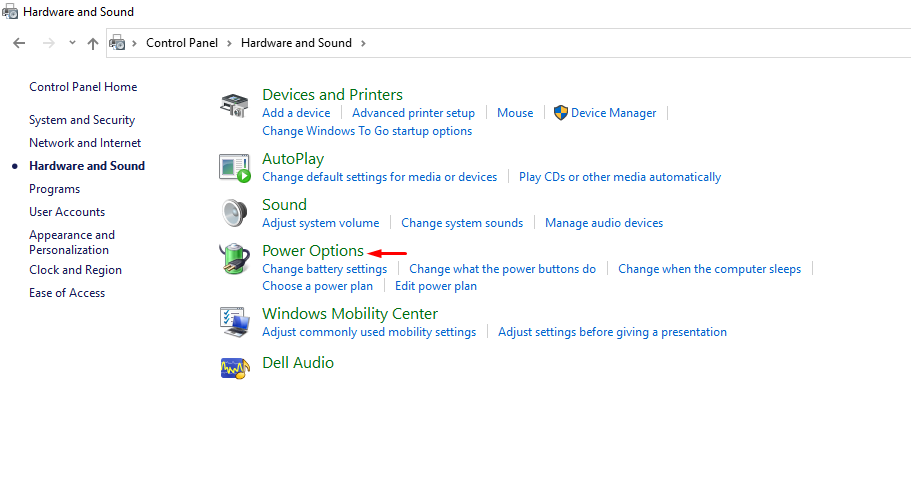
Task: Click Change Windows To Go startup options
Action: pos(367,131)
